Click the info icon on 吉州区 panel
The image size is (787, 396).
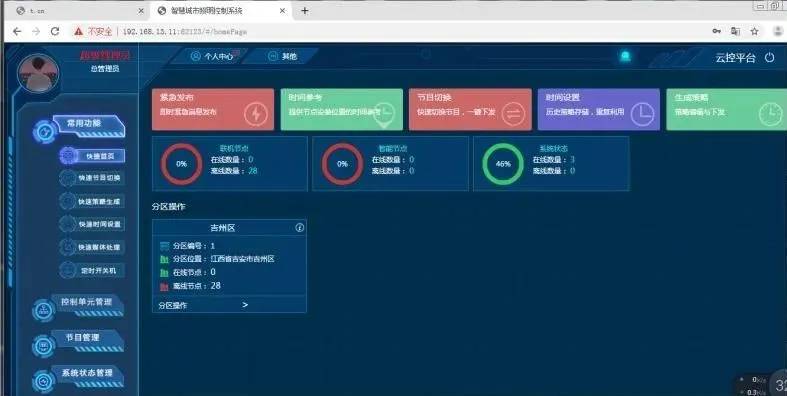[x=300, y=228]
